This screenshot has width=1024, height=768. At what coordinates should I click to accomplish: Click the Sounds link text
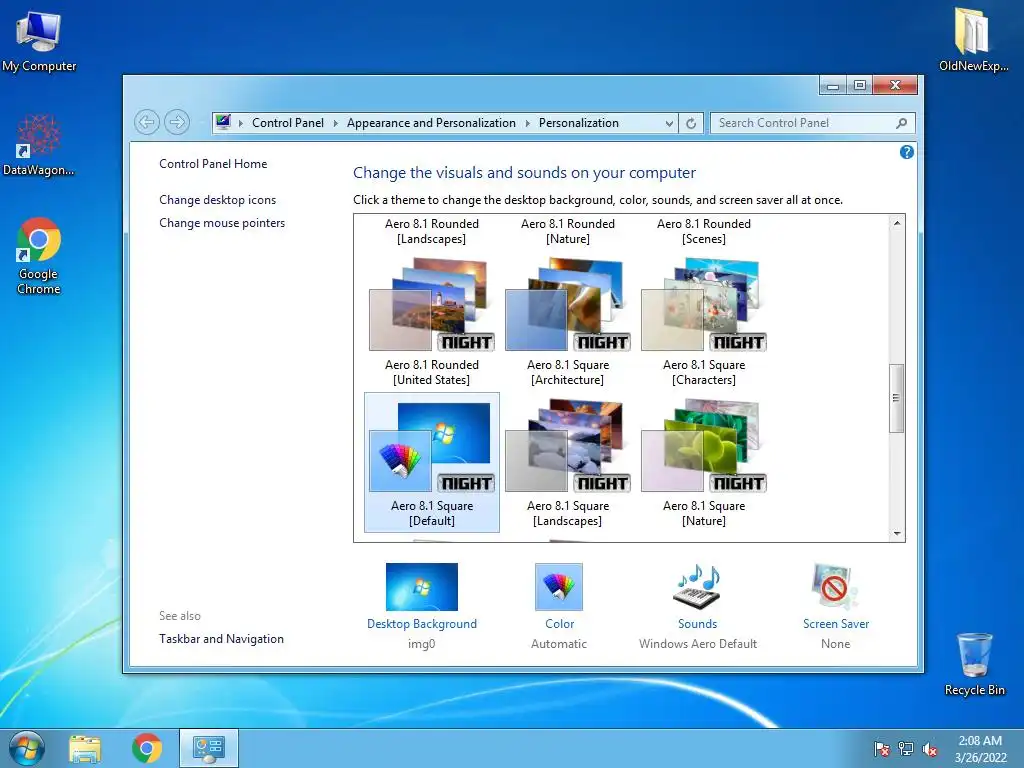click(x=697, y=624)
